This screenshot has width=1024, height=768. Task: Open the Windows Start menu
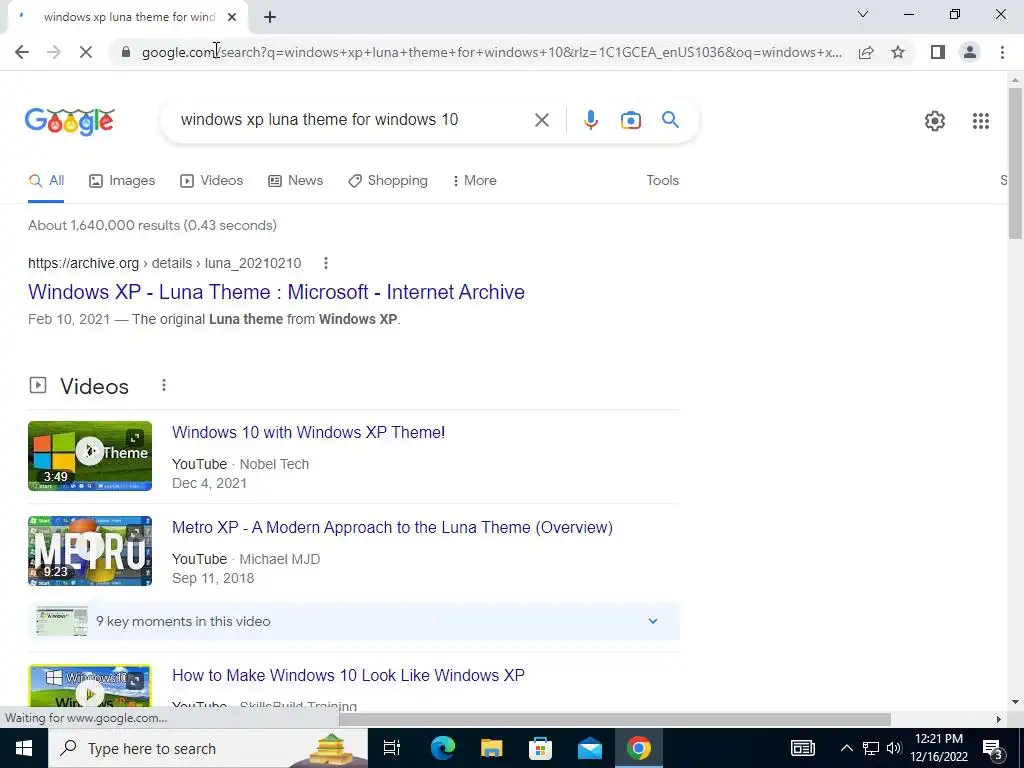tap(24, 748)
